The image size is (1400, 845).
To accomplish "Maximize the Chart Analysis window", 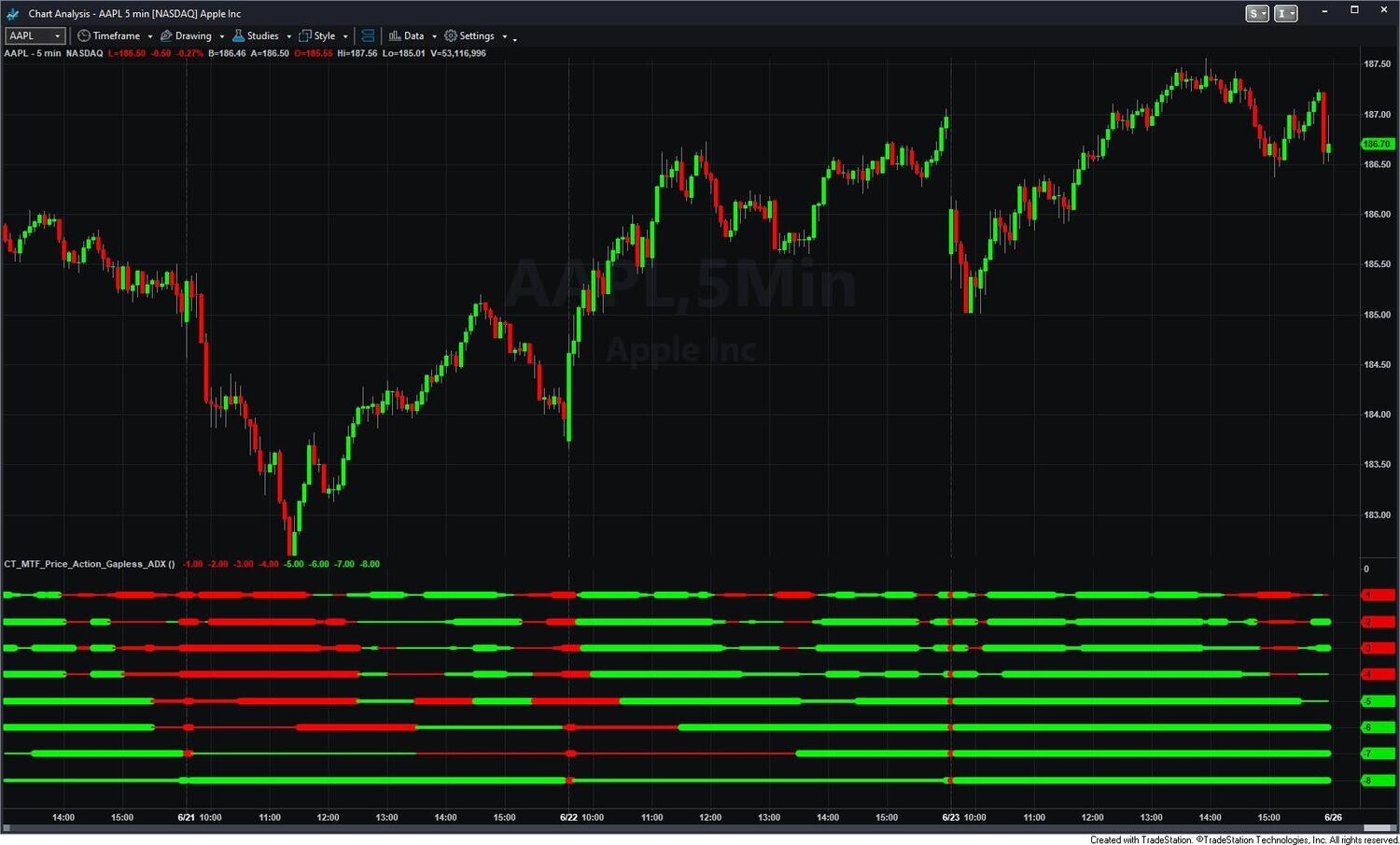I will tap(1354, 10).
